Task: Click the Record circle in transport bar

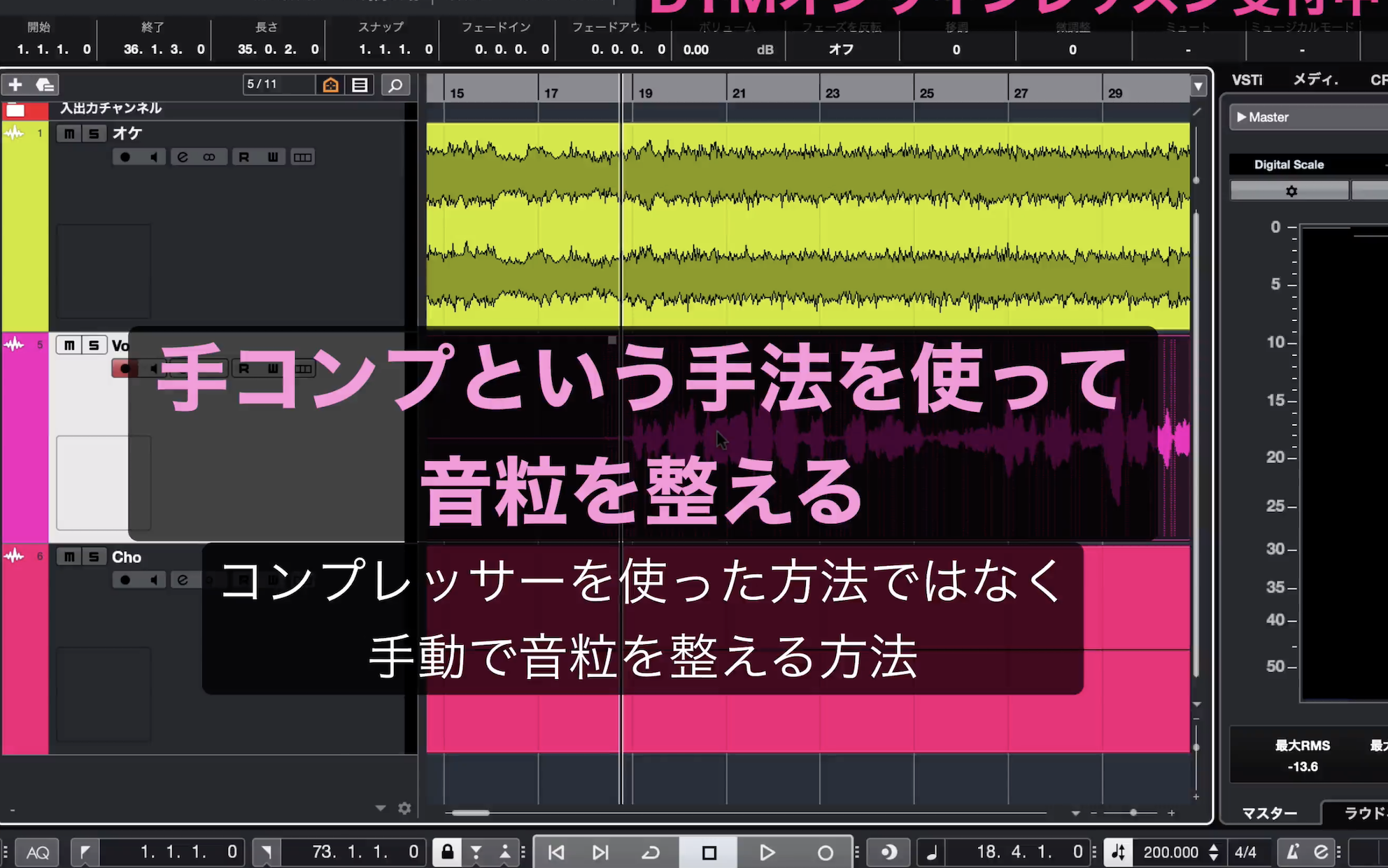Action: [825, 852]
